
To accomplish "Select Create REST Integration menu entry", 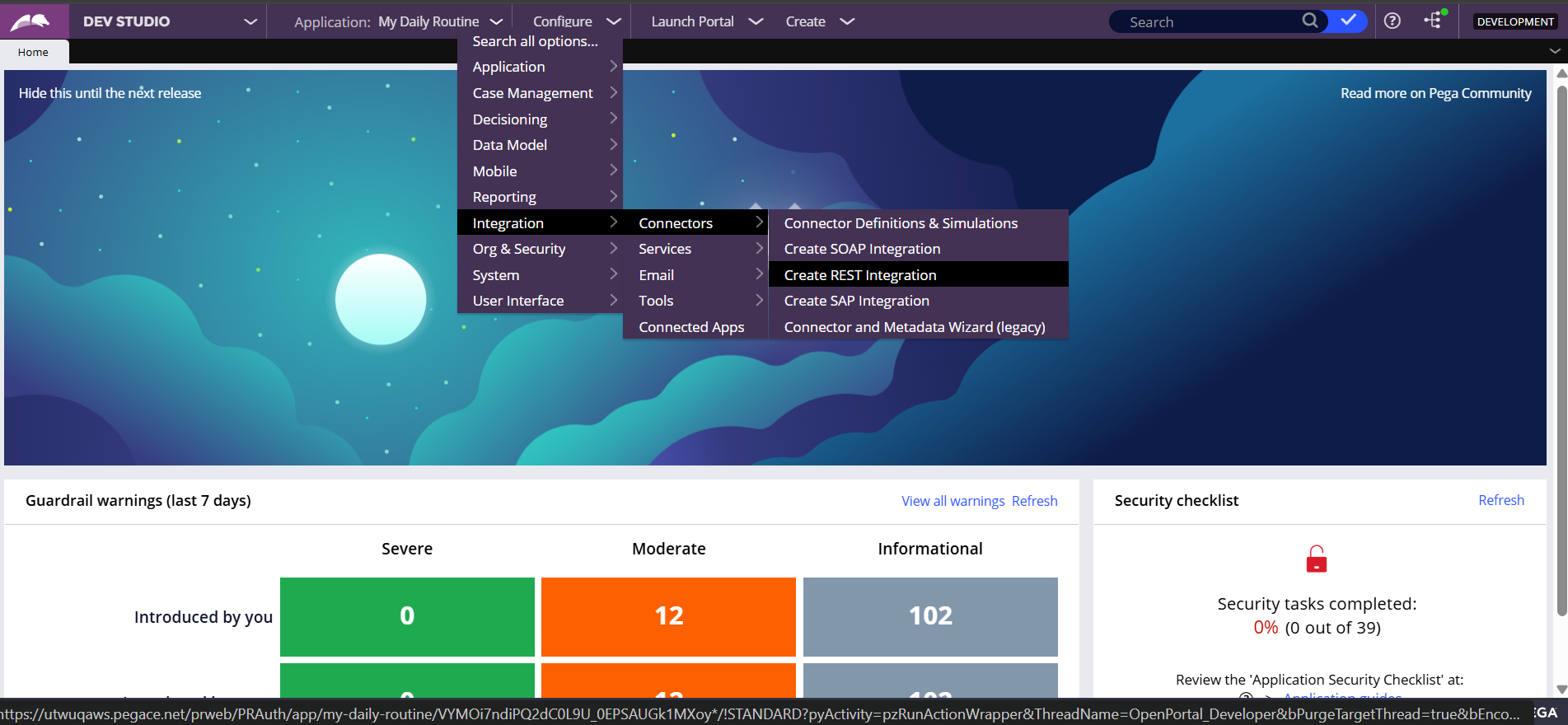I will pyautogui.click(x=859, y=274).
